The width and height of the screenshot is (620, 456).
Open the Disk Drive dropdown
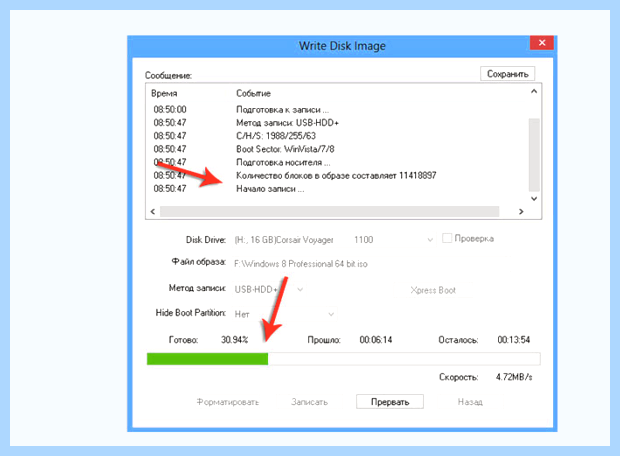[430, 240]
